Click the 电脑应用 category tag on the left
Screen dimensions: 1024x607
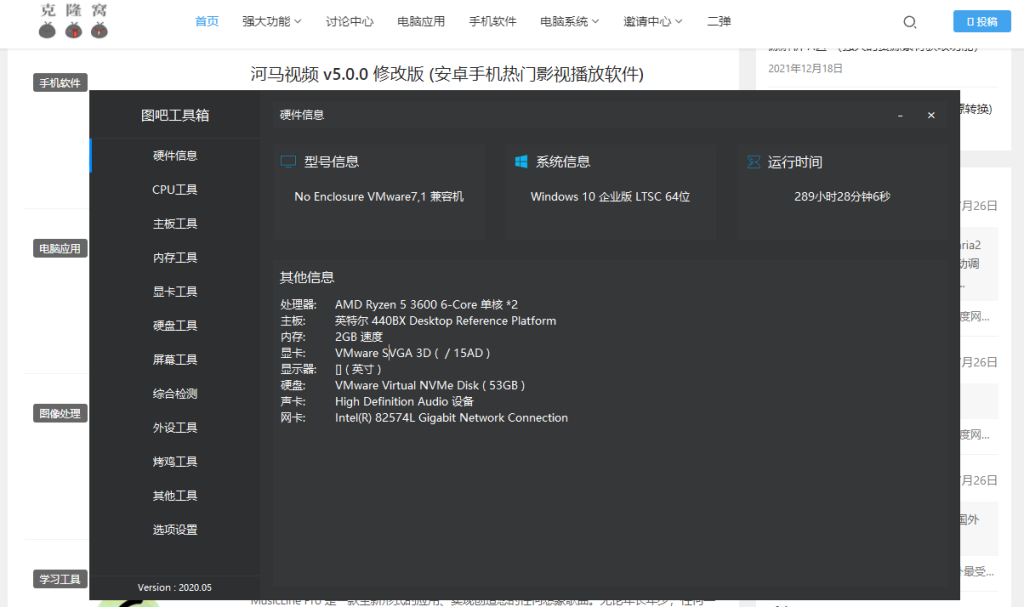60,248
